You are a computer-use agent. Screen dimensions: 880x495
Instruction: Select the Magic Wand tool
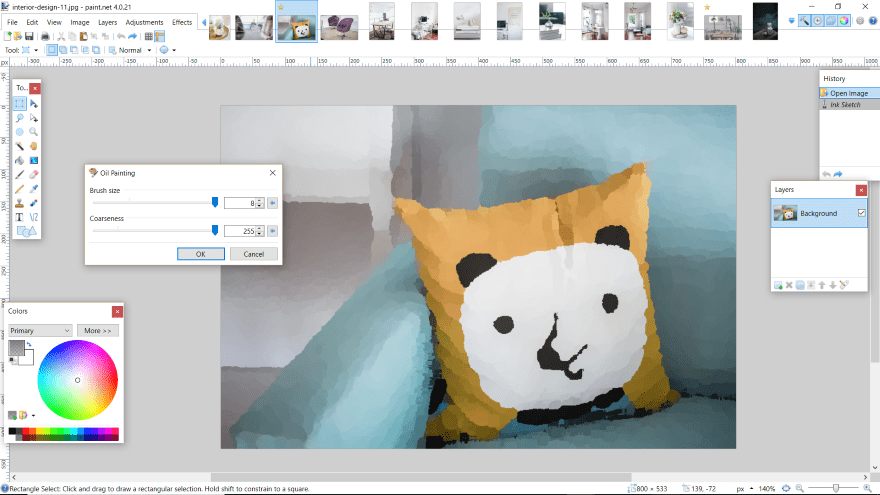19,146
